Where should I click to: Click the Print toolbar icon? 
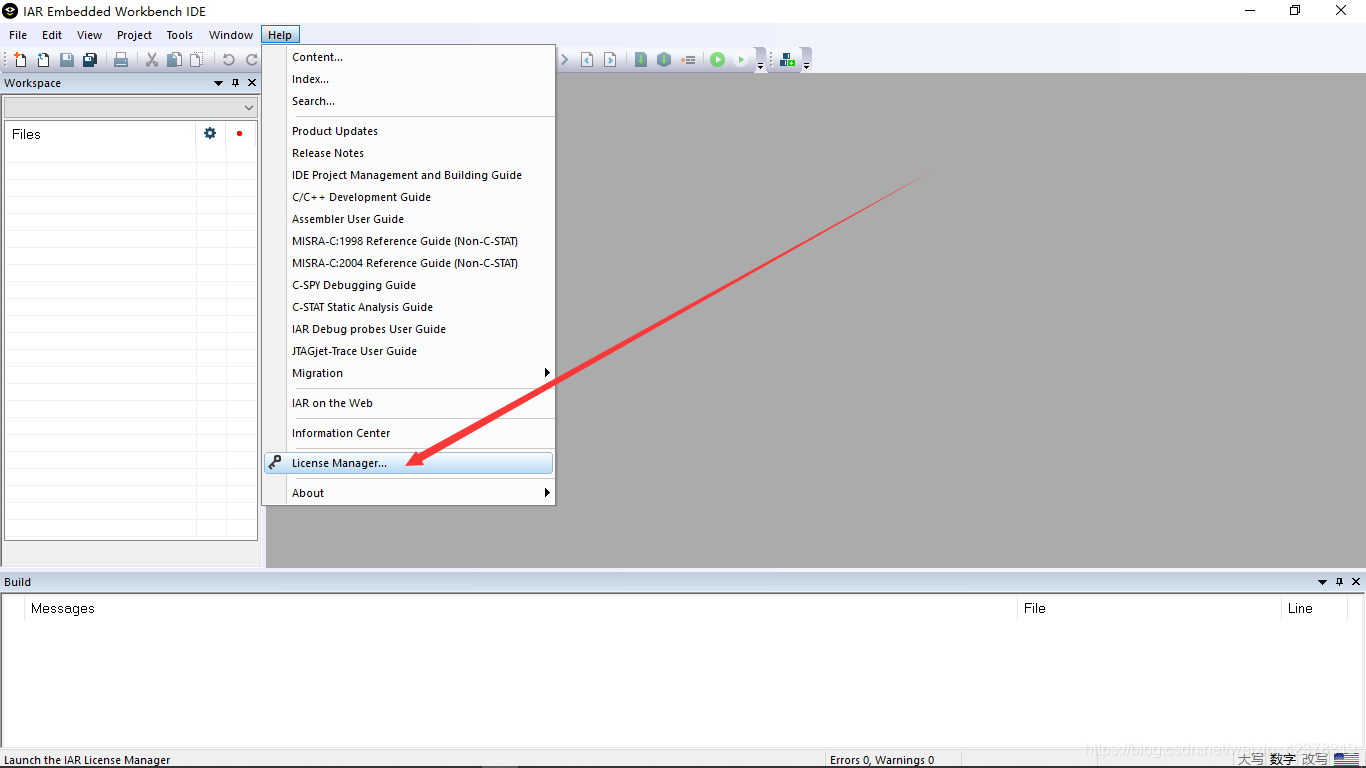pyautogui.click(x=121, y=60)
